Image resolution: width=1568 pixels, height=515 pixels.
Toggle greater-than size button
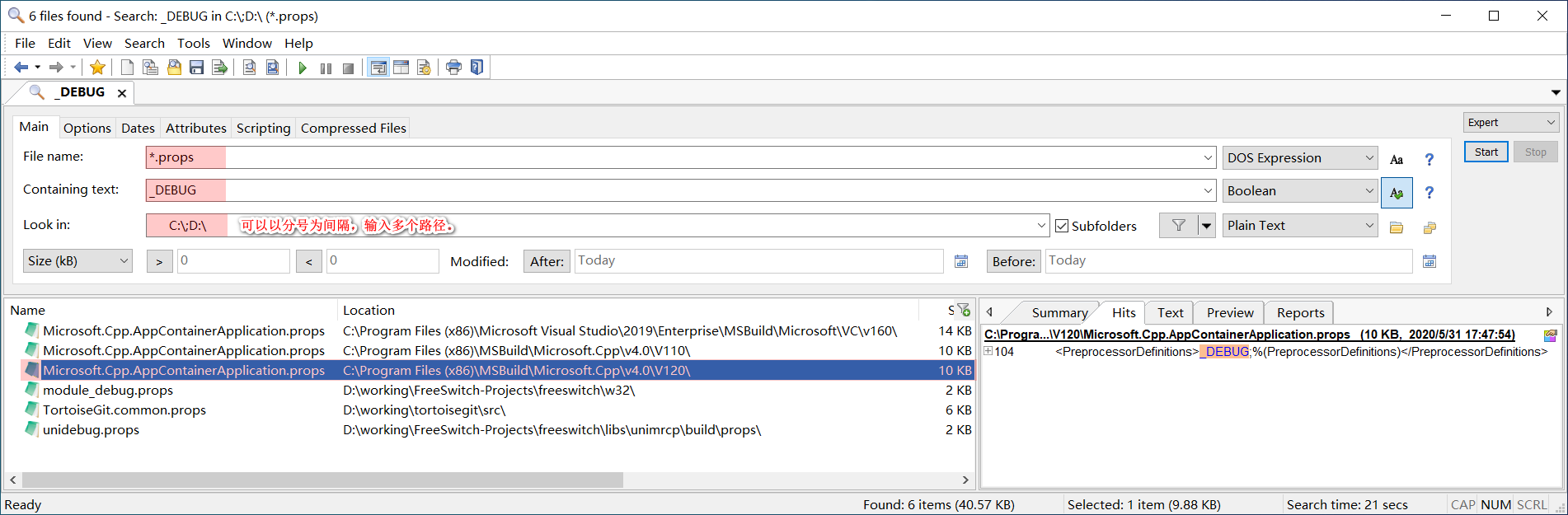click(159, 261)
